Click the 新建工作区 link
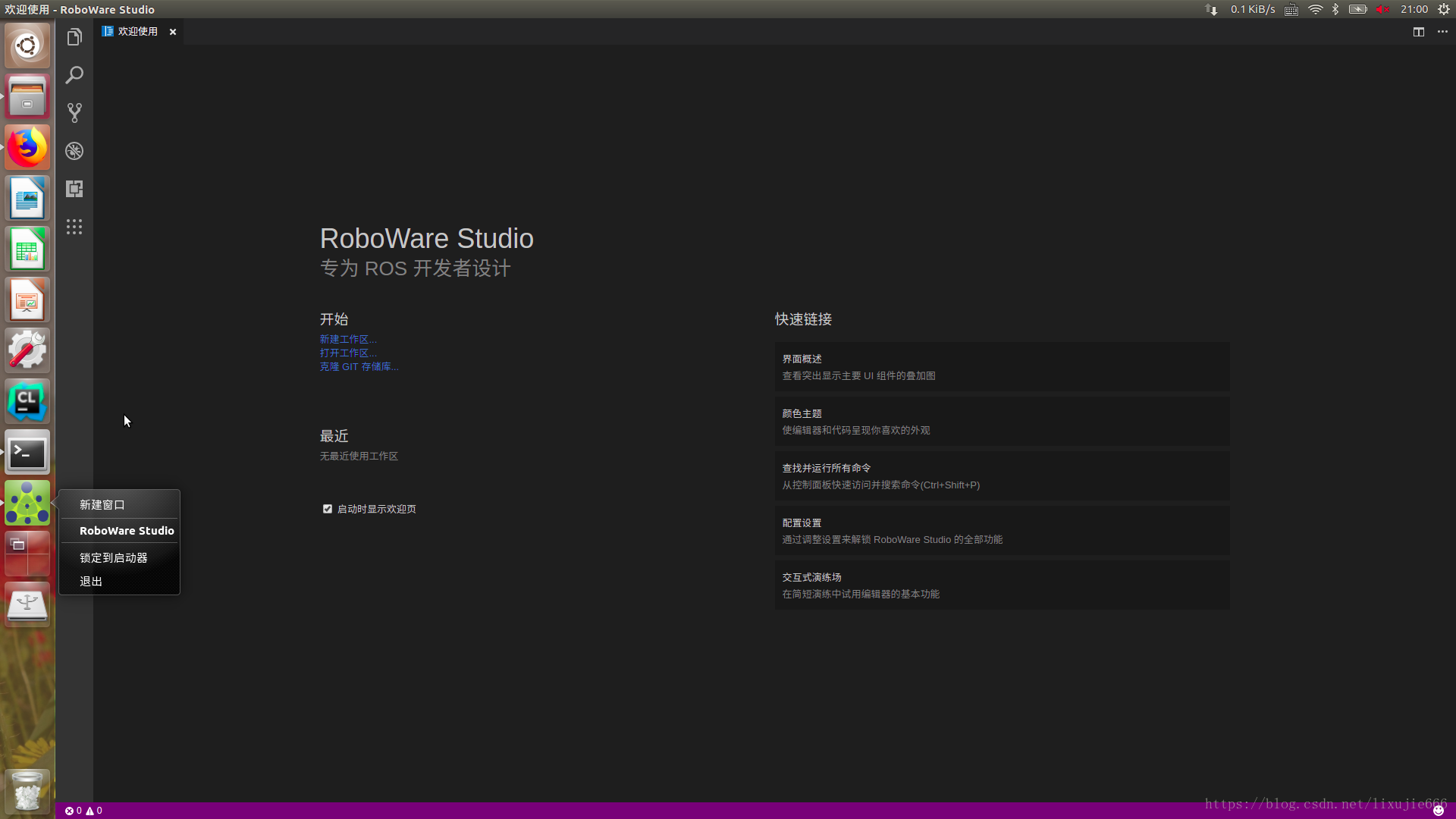The height and width of the screenshot is (819, 1456). point(347,340)
